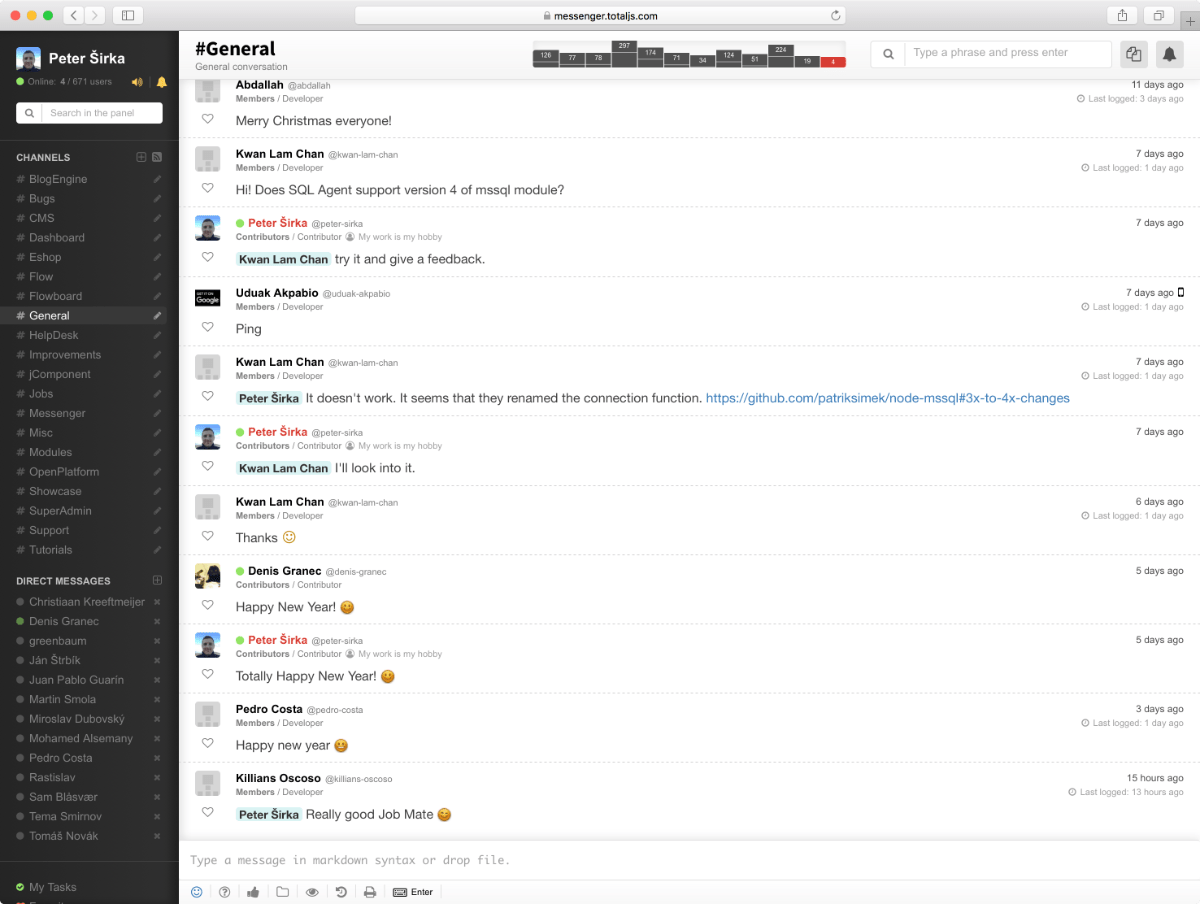Edit the General channel with pencil icon
This screenshot has width=1200, height=904.
(x=157, y=315)
